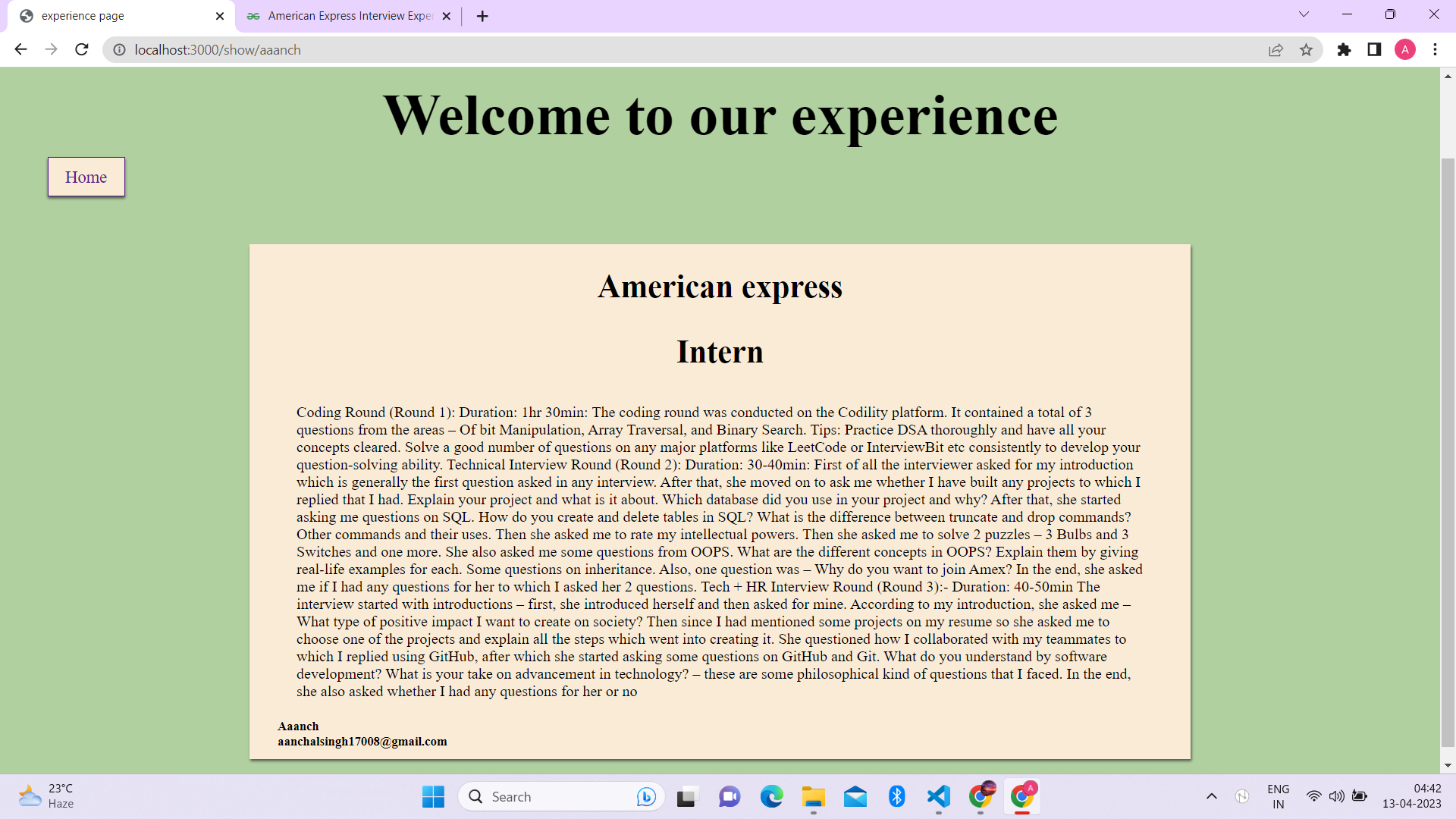Bookmark page with the star icon
Viewport: 1456px width, 819px height.
1306,50
